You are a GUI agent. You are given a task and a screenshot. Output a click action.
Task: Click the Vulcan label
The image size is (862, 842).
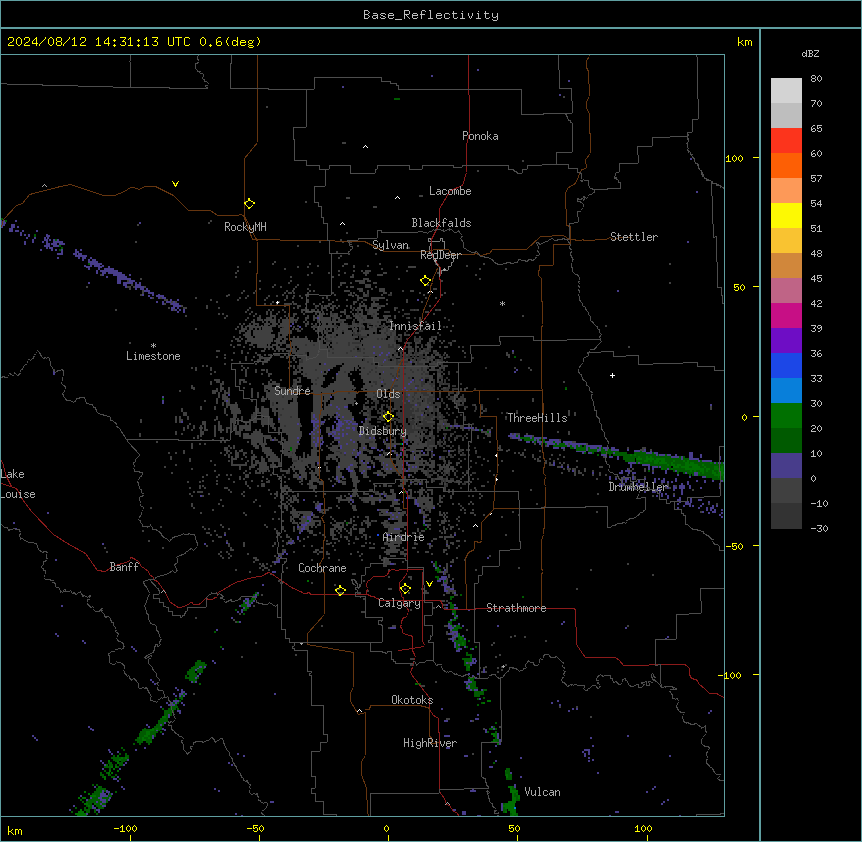(x=543, y=792)
